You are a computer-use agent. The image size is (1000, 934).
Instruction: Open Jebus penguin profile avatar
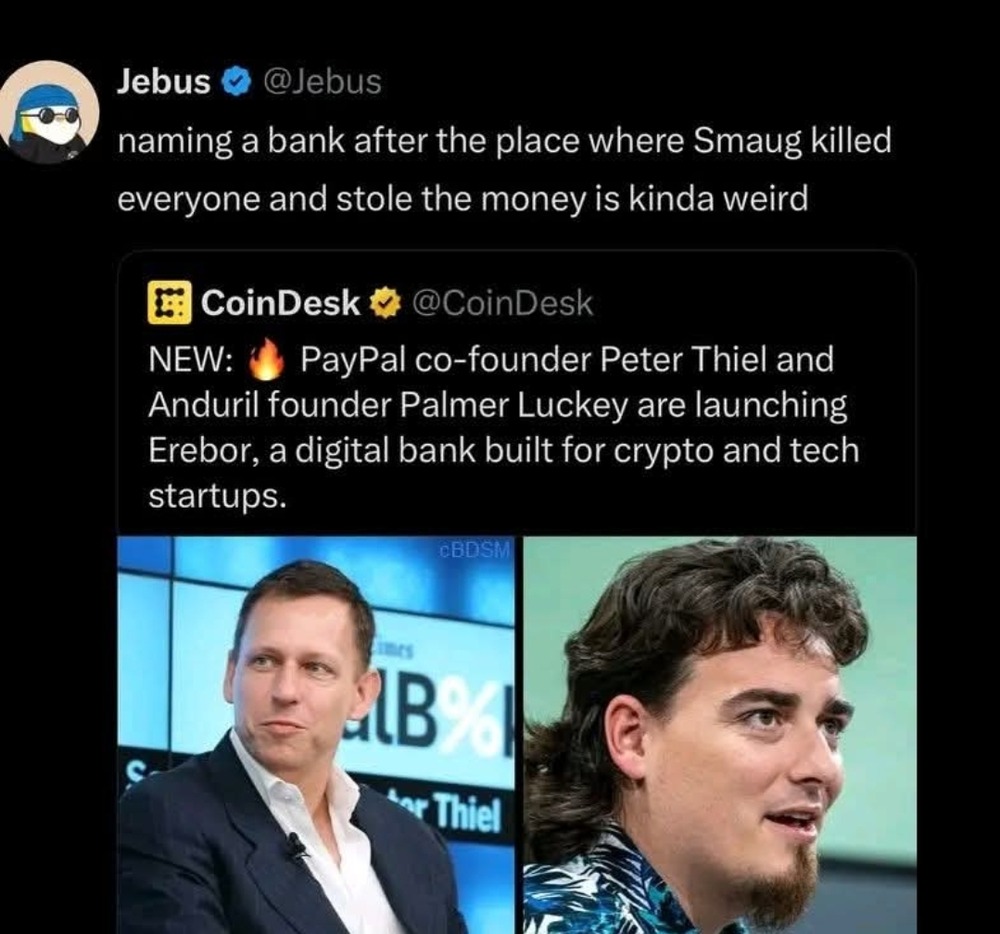click(48, 112)
